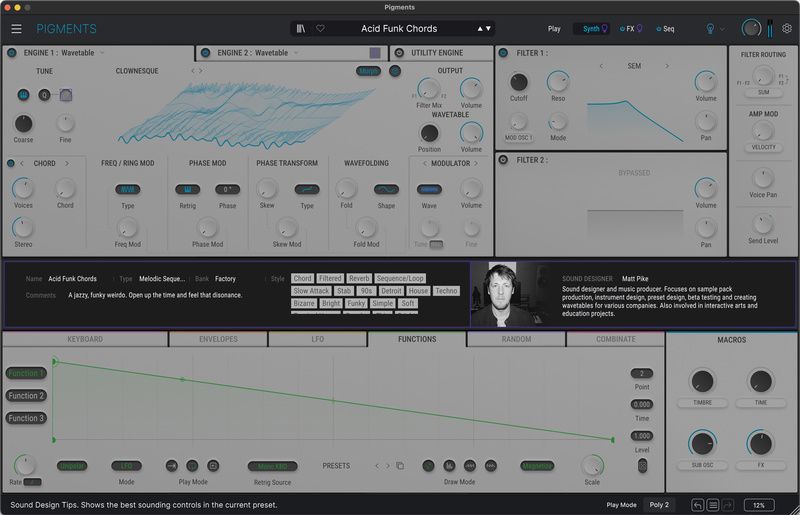Click the Sound Design Tips lightbulb icon
This screenshot has width=800, height=515.
[x=710, y=29]
